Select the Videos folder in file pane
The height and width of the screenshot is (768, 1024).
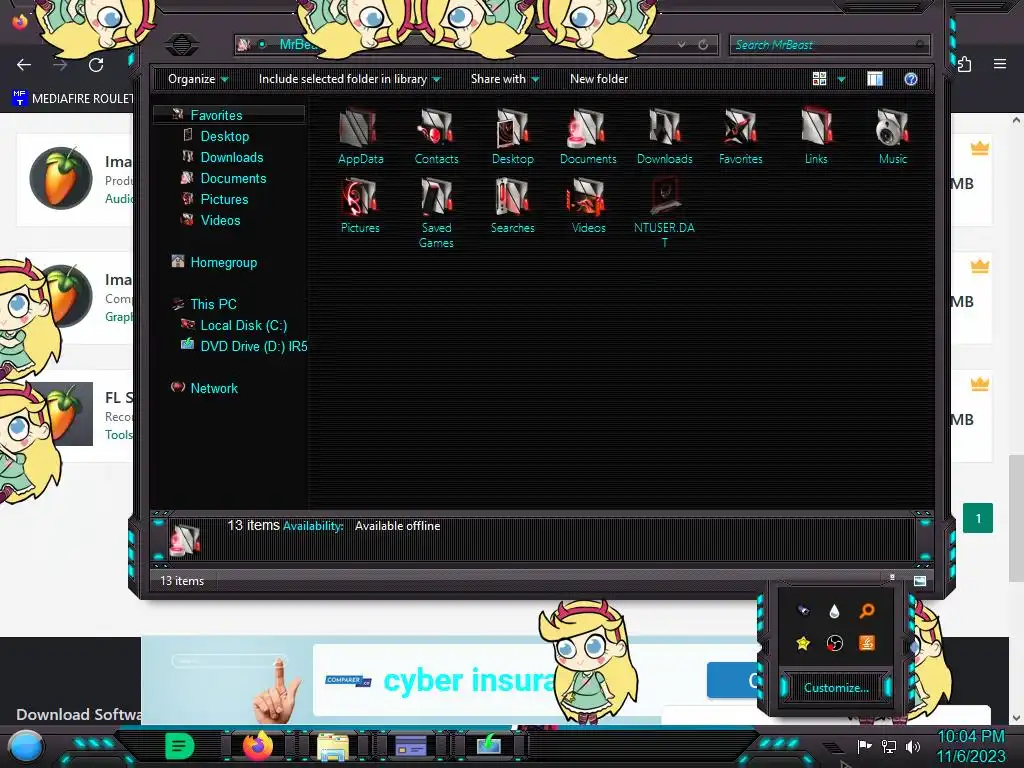click(588, 206)
